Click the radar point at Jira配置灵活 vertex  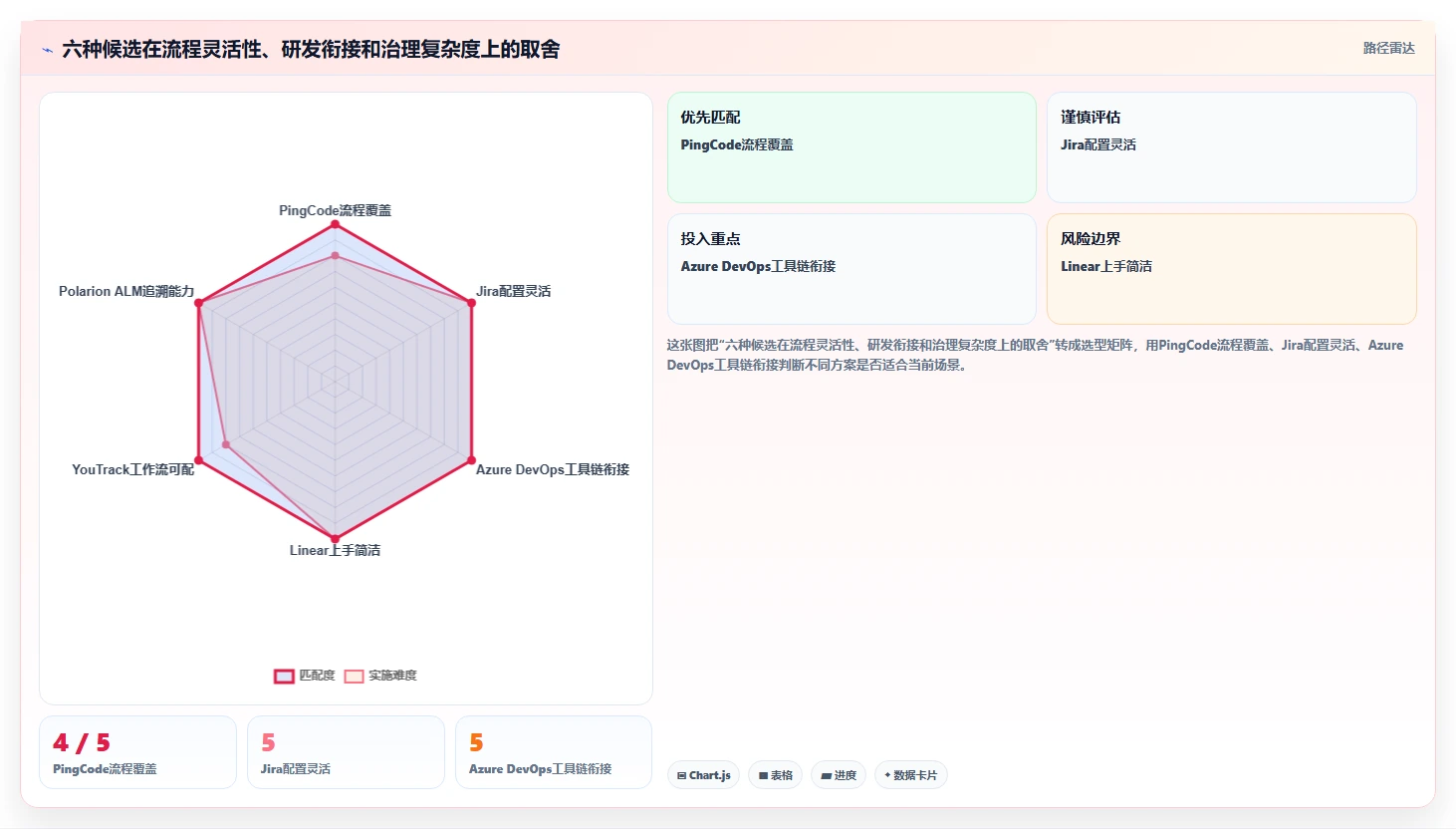pyautogui.click(x=471, y=303)
